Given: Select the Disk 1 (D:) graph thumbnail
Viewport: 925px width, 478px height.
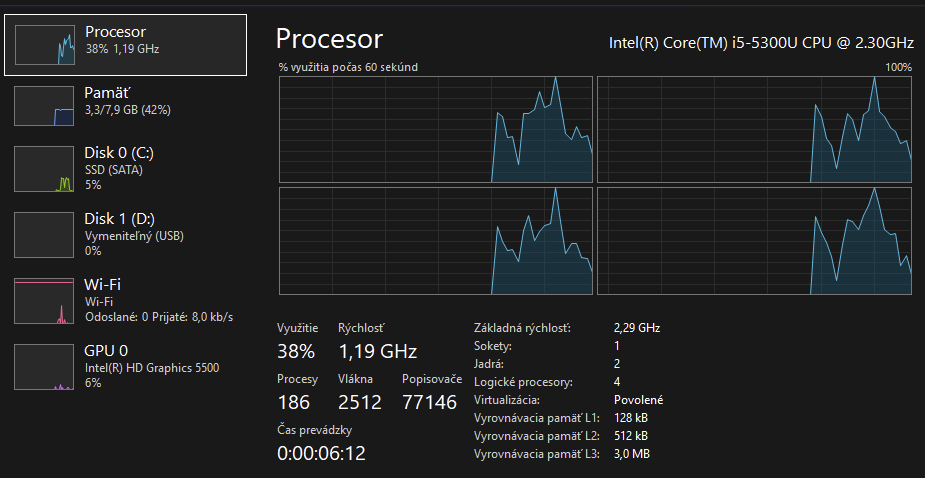Looking at the screenshot, I should 45,235.
